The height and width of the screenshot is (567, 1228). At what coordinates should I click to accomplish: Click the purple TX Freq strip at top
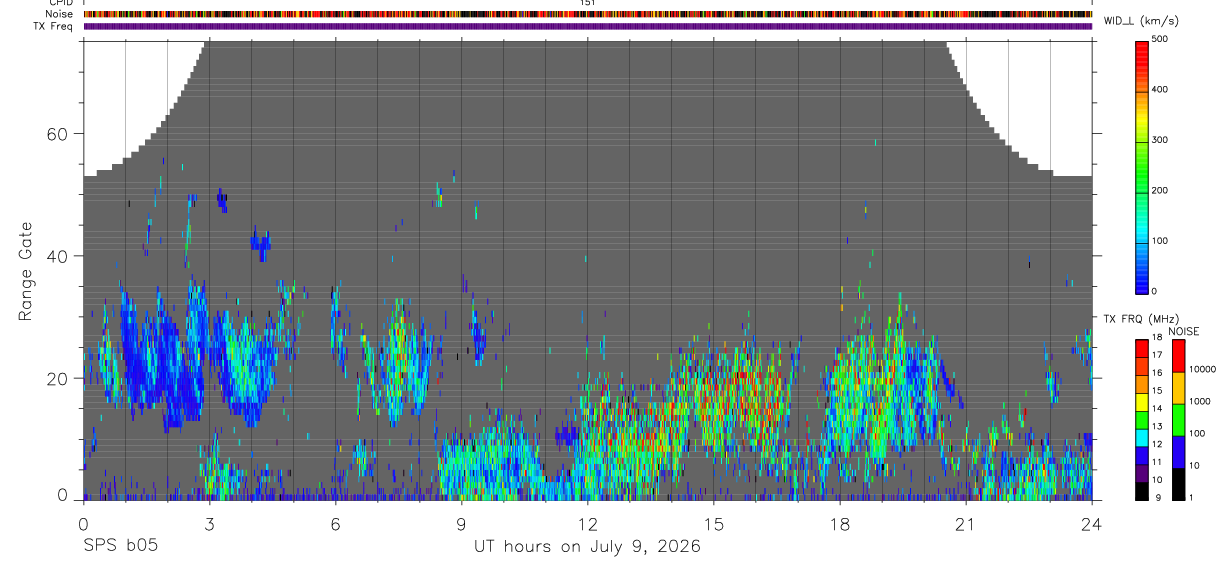click(x=588, y=26)
